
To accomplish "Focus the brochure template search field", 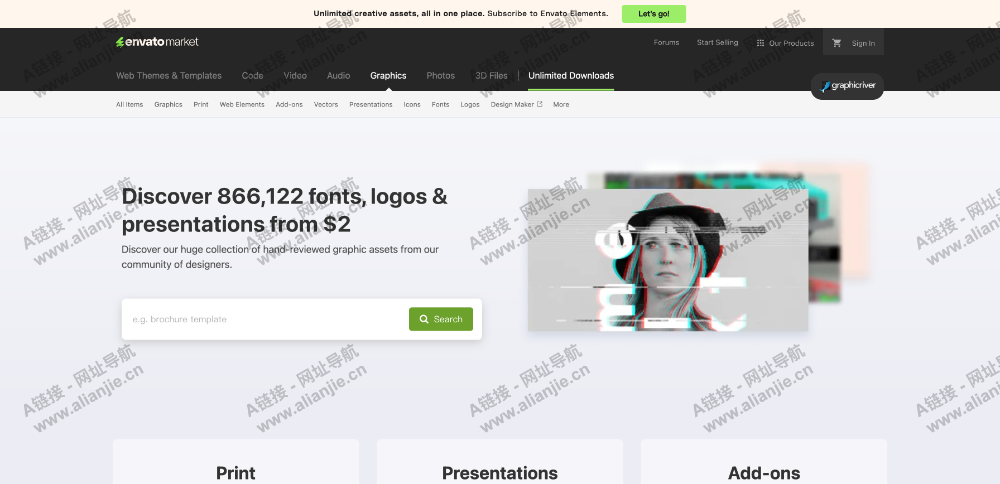I will point(267,319).
